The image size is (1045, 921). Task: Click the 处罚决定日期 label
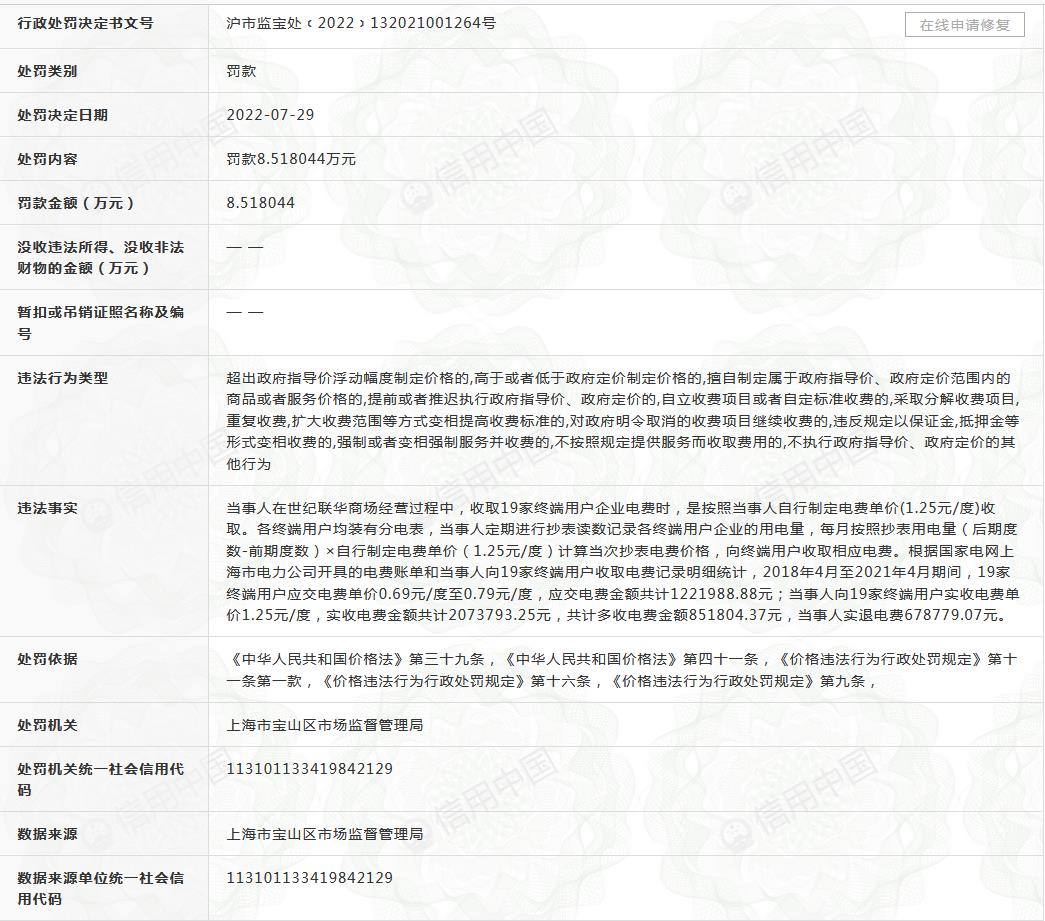[x=62, y=115]
